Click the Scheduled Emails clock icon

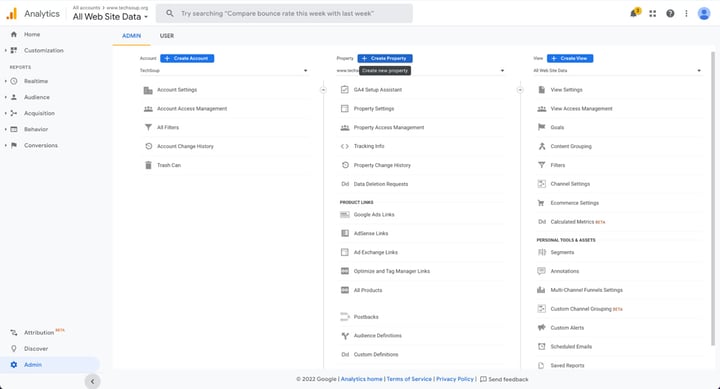(x=541, y=346)
